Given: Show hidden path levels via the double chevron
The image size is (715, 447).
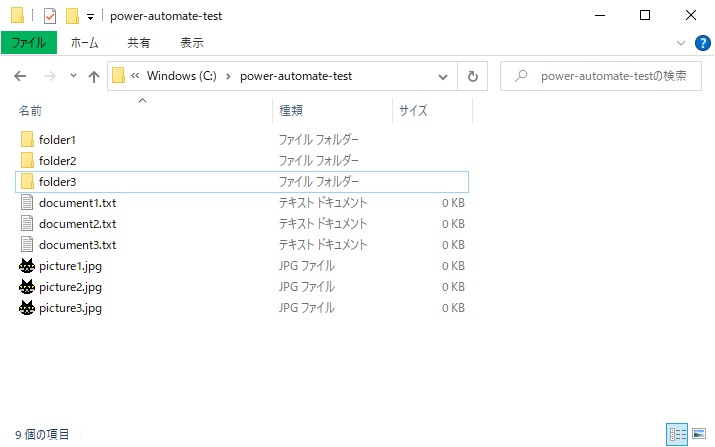Looking at the screenshot, I should point(135,76).
